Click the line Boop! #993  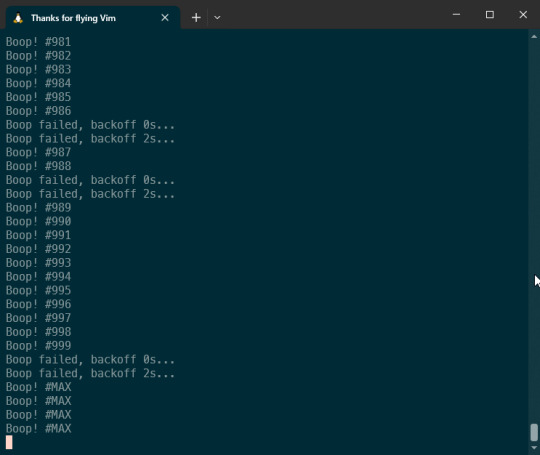[x=39, y=263]
